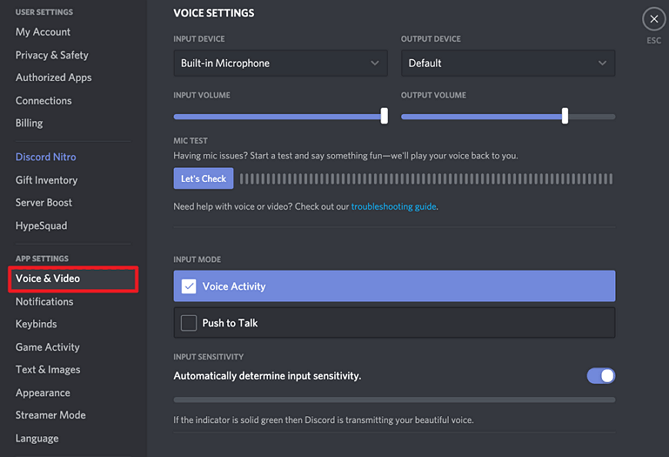Open the Input Device dropdown

pyautogui.click(x=279, y=63)
